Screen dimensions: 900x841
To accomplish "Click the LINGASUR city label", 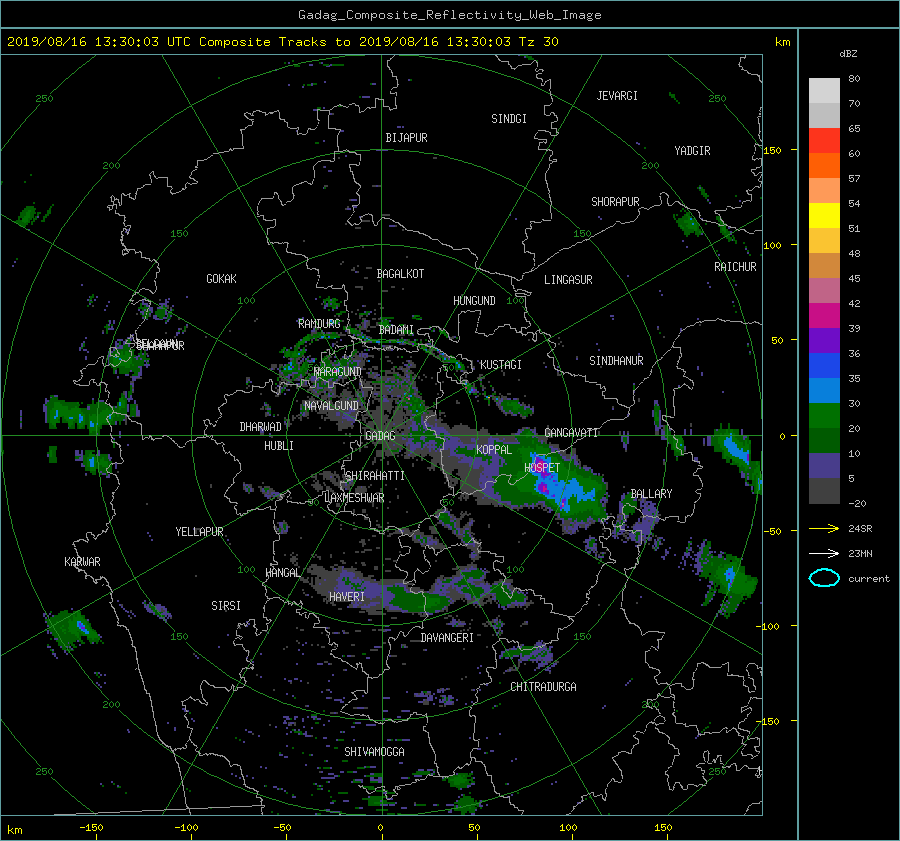I will point(568,280).
